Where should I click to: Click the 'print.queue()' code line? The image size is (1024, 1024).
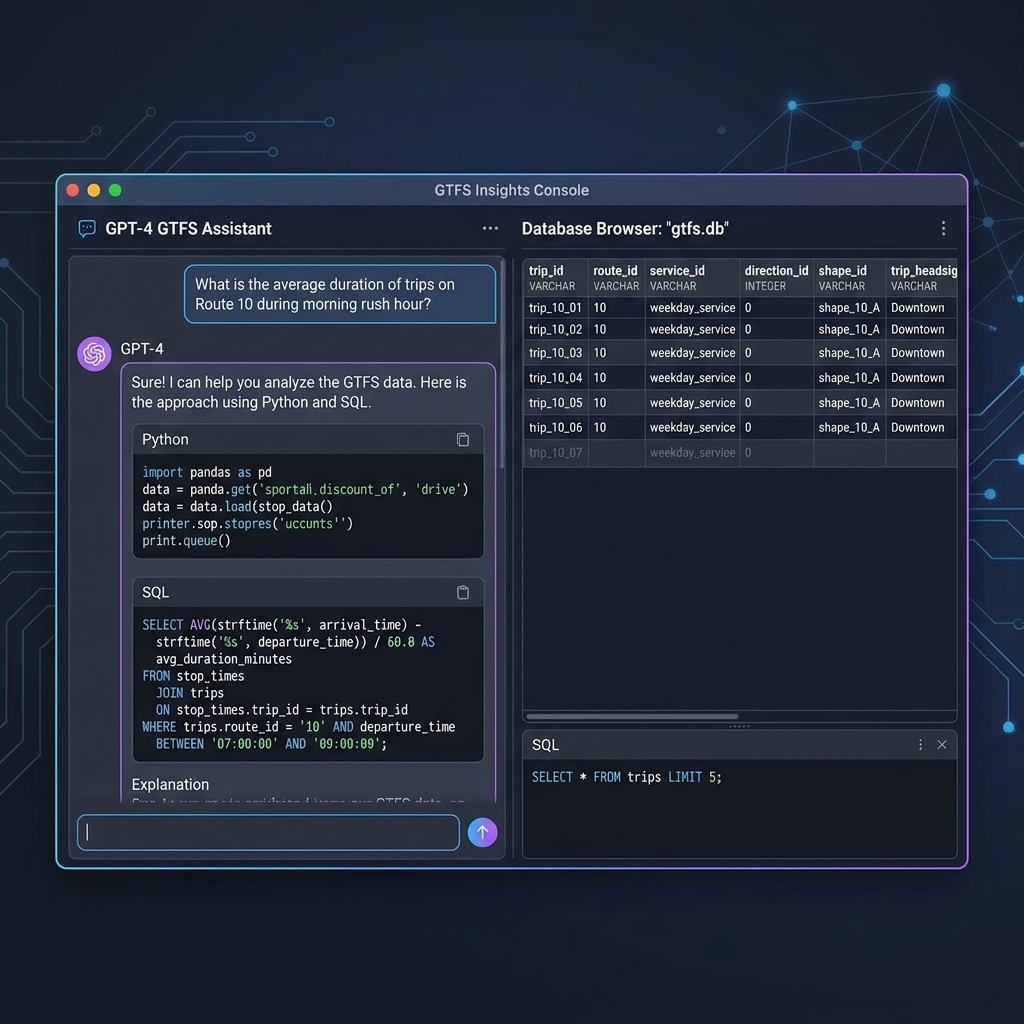click(186, 541)
